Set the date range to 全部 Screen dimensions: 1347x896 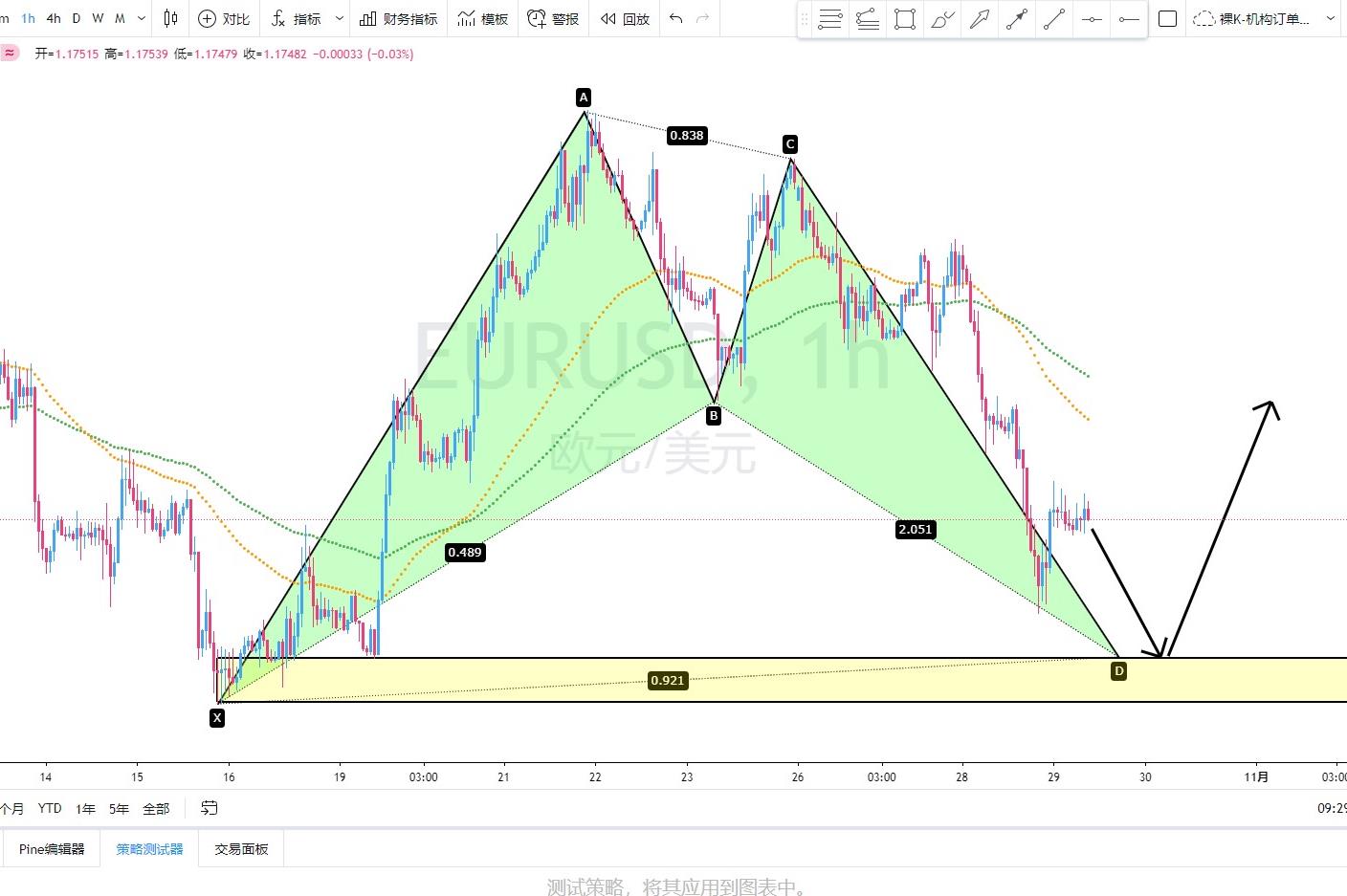click(156, 809)
